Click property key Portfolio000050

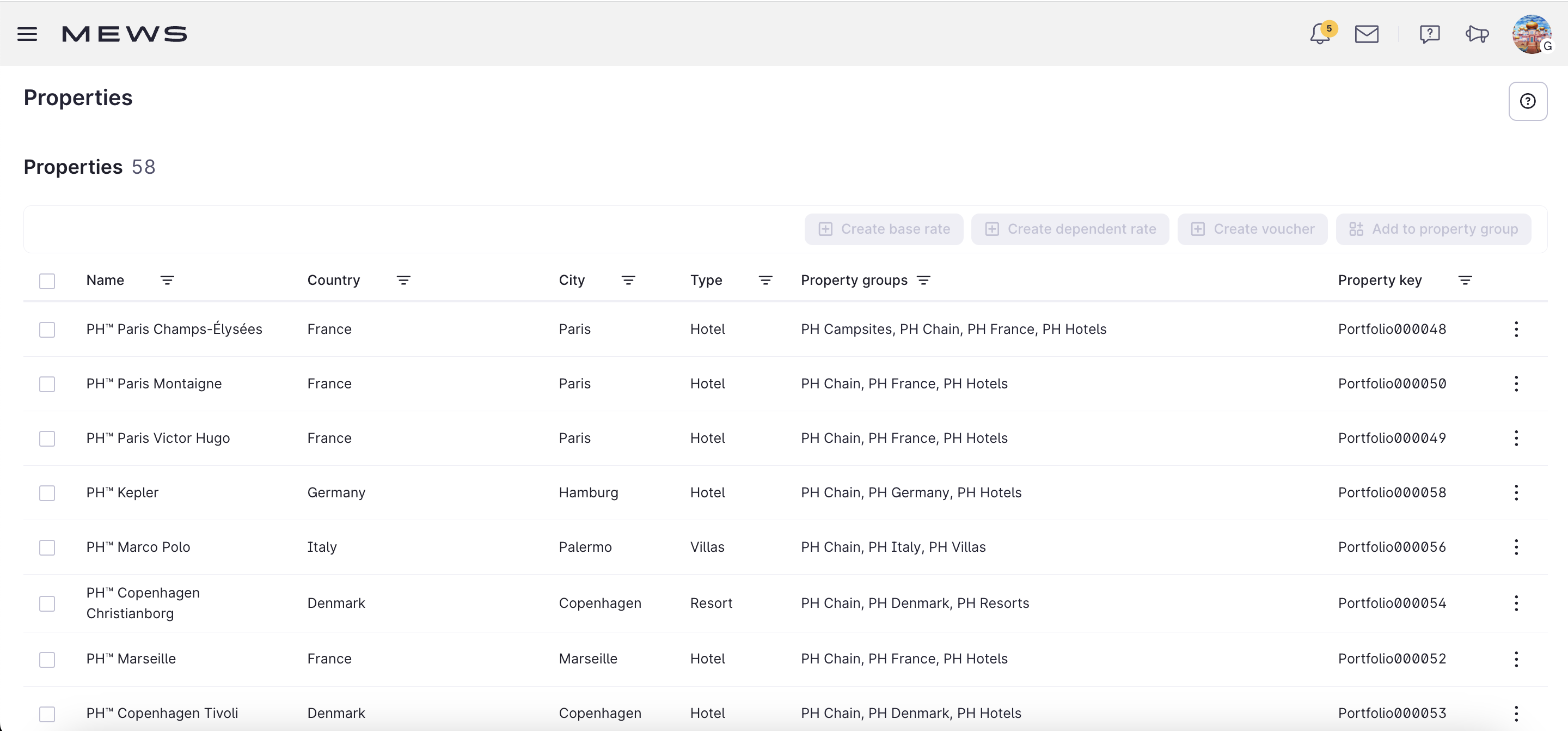[x=1392, y=384]
